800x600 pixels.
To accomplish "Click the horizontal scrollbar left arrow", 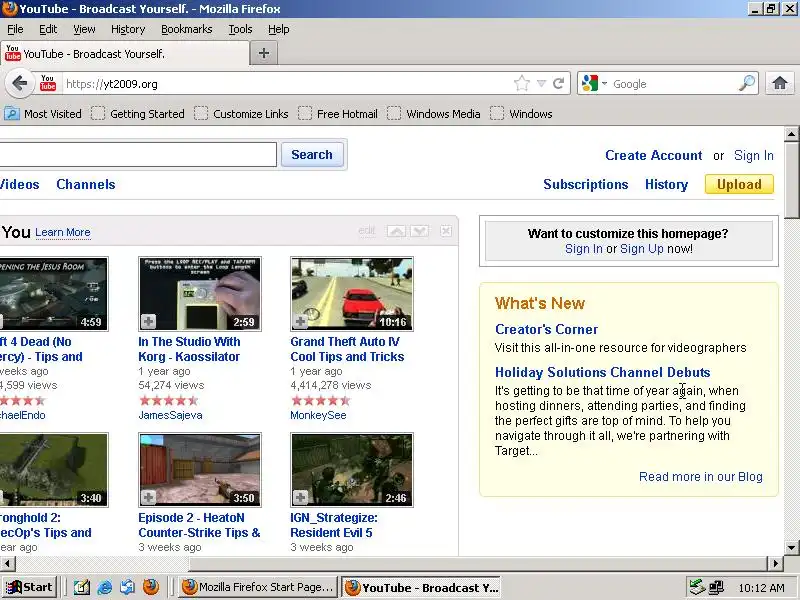I will click(7, 563).
